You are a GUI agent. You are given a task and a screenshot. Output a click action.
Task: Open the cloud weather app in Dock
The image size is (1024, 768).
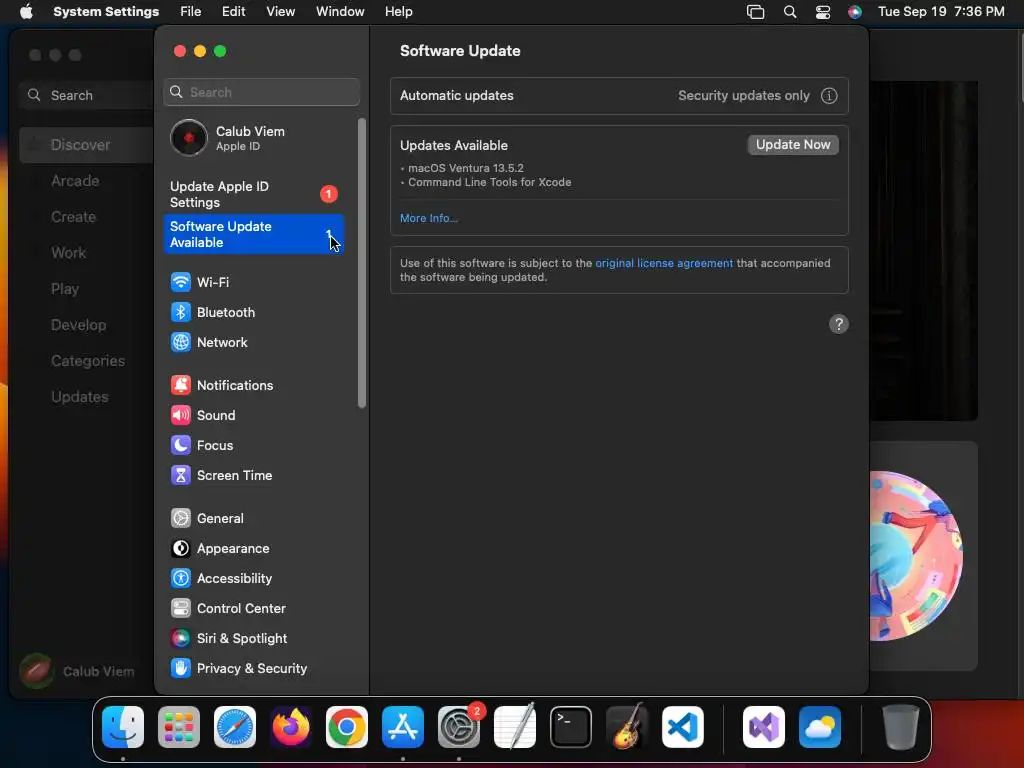point(820,727)
